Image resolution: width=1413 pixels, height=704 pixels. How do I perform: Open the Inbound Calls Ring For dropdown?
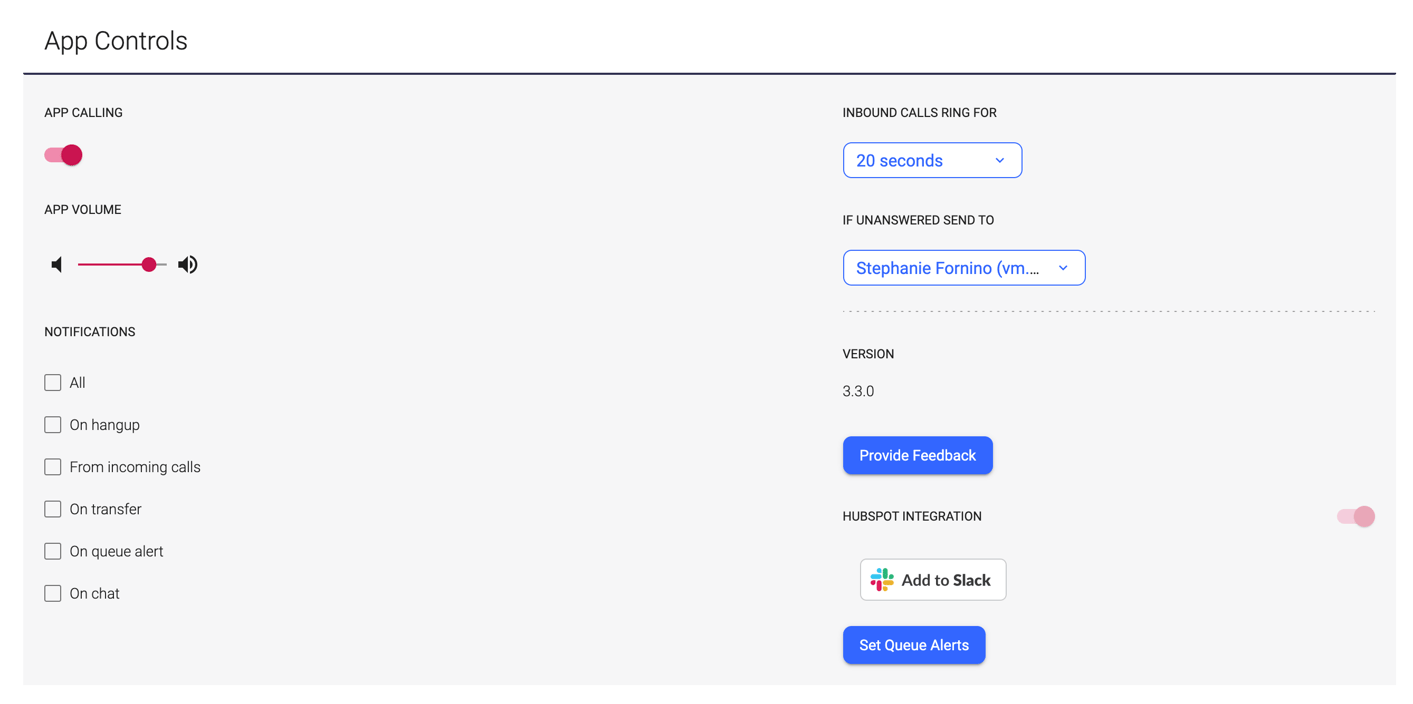932,160
